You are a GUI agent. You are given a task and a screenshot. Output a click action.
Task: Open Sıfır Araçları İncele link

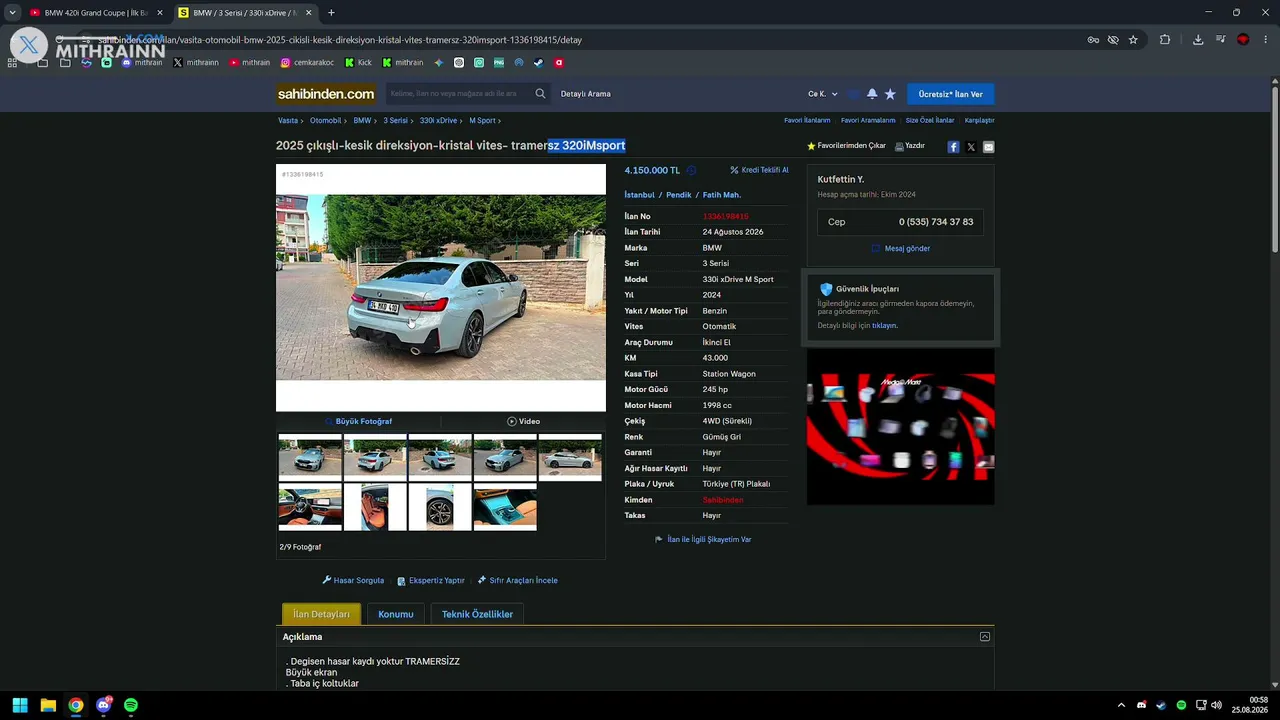pyautogui.click(x=518, y=580)
